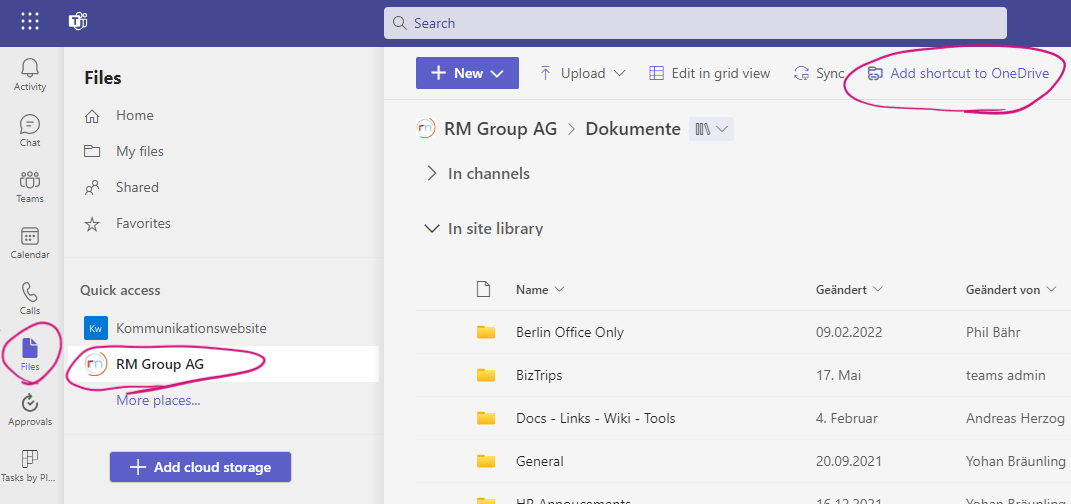This screenshot has width=1071, height=504.
Task: Open Calls in the left rail
Action: click(30, 298)
